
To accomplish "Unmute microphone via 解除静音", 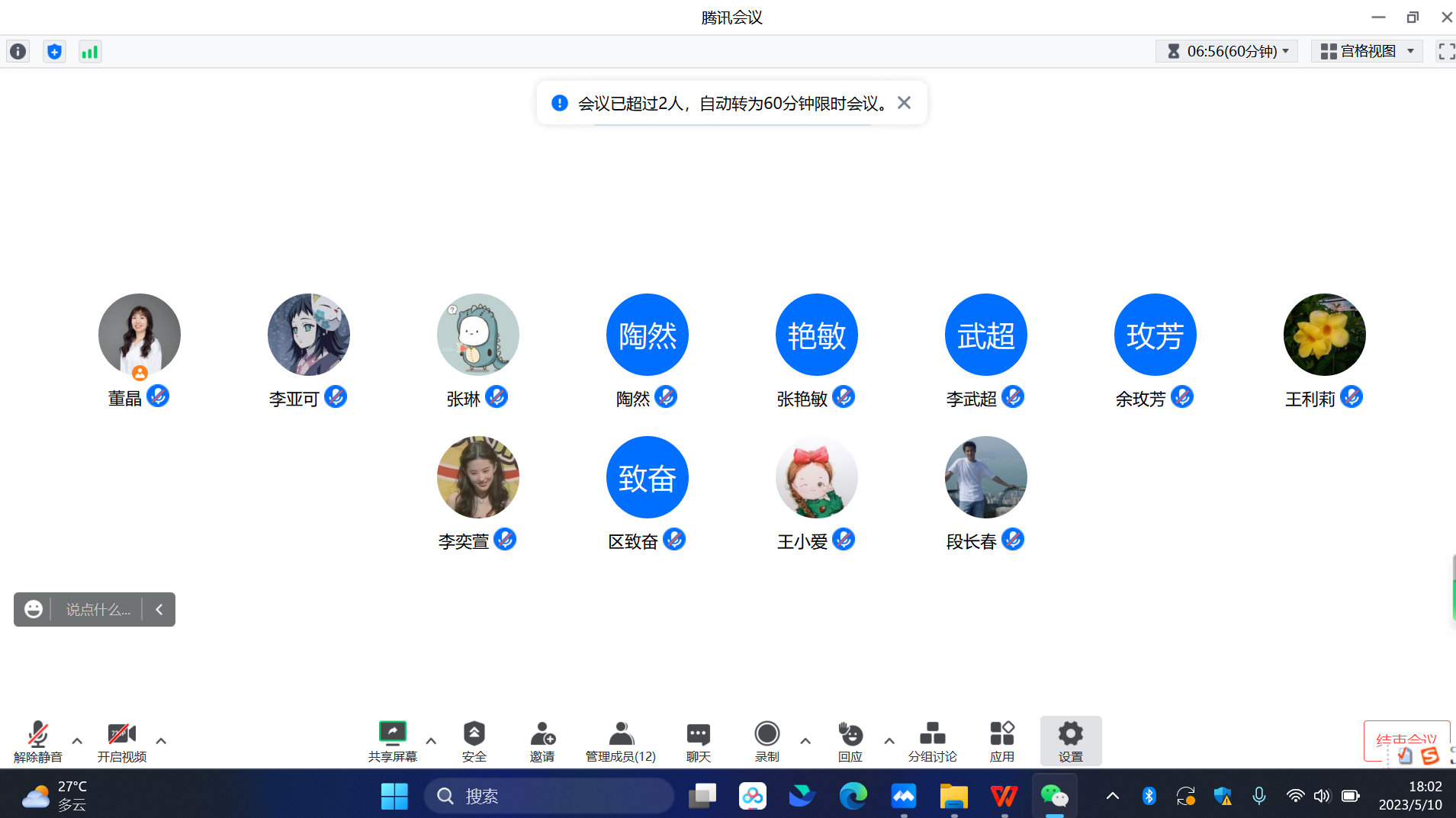I will [x=37, y=741].
